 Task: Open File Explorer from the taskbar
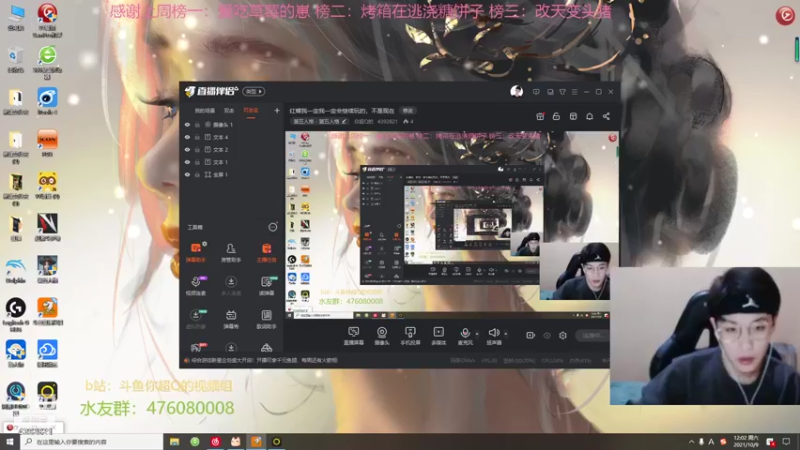[174, 442]
